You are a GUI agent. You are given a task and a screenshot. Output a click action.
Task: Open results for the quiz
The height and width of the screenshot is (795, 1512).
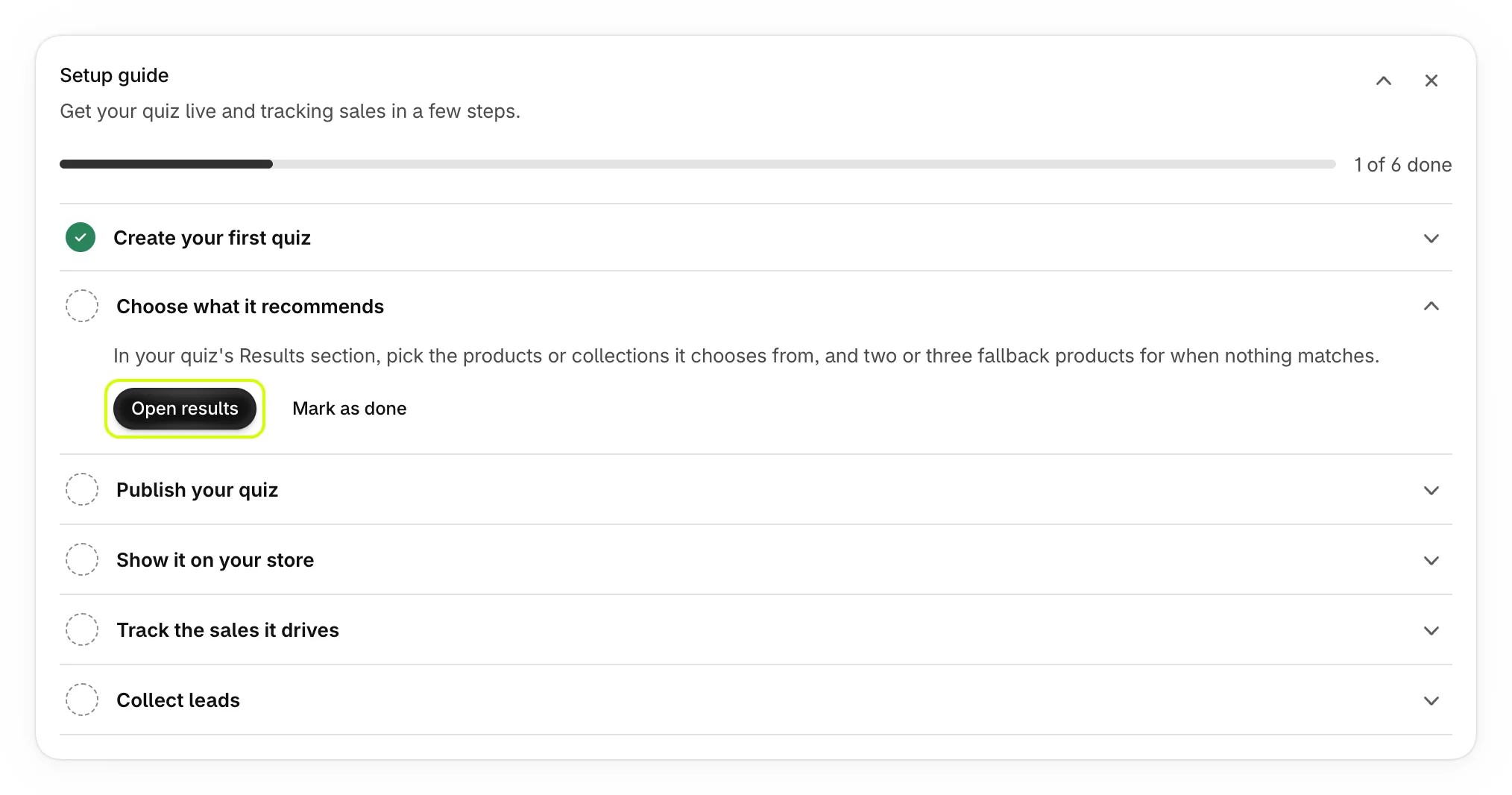(x=185, y=409)
